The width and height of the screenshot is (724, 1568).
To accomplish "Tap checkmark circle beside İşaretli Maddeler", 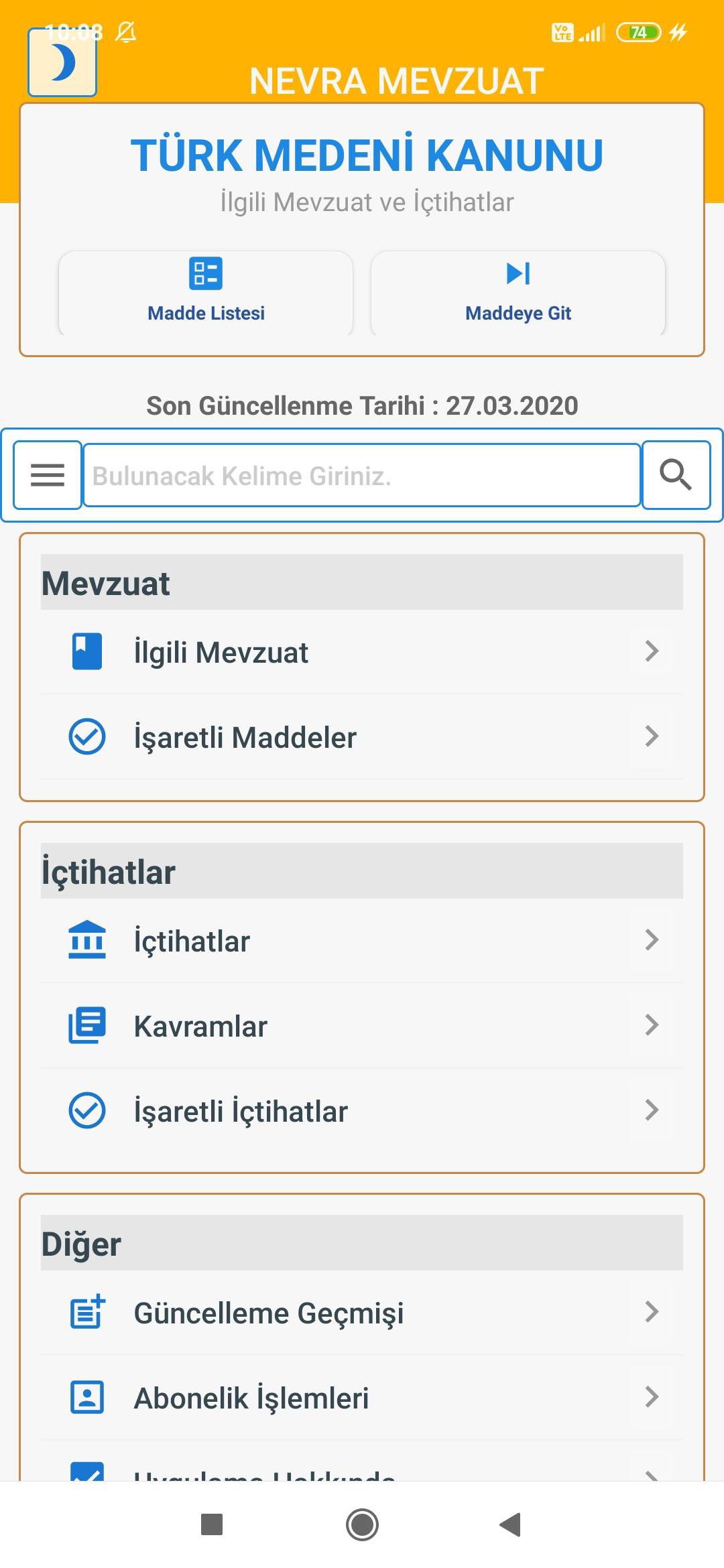I will click(87, 736).
